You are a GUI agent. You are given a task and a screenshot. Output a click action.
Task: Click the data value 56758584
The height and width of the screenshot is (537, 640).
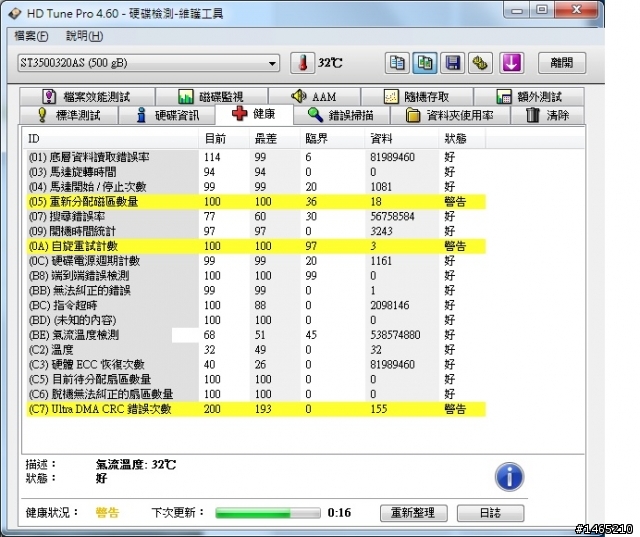[392, 216]
